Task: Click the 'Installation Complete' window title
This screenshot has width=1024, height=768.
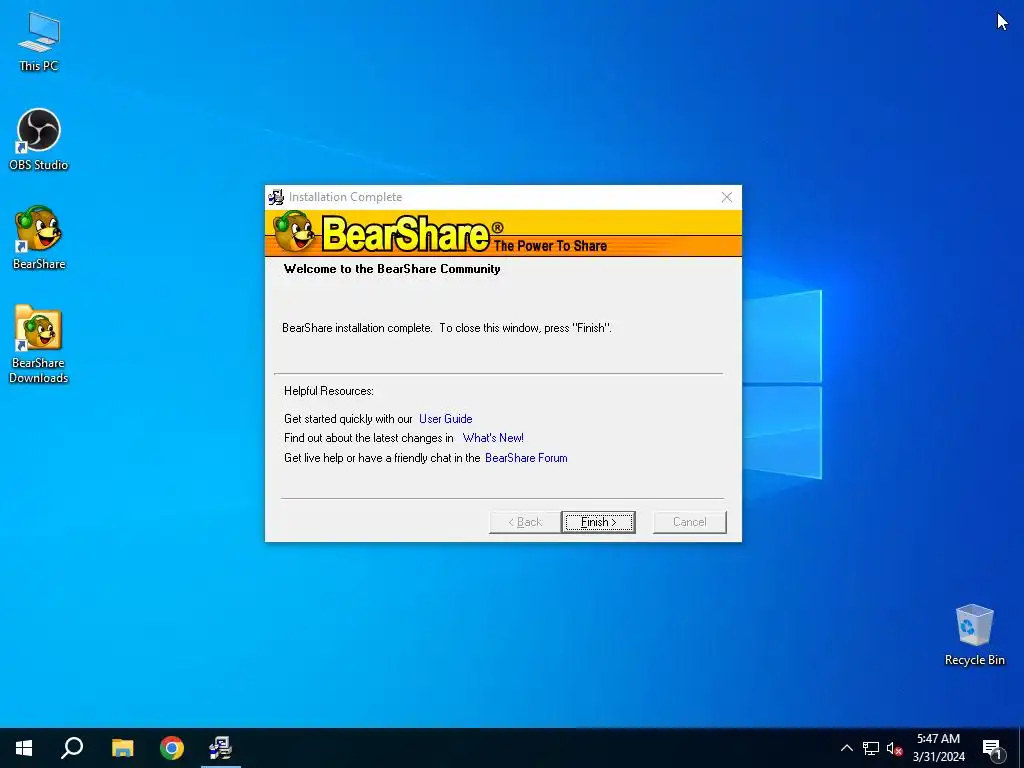Action: pos(345,197)
